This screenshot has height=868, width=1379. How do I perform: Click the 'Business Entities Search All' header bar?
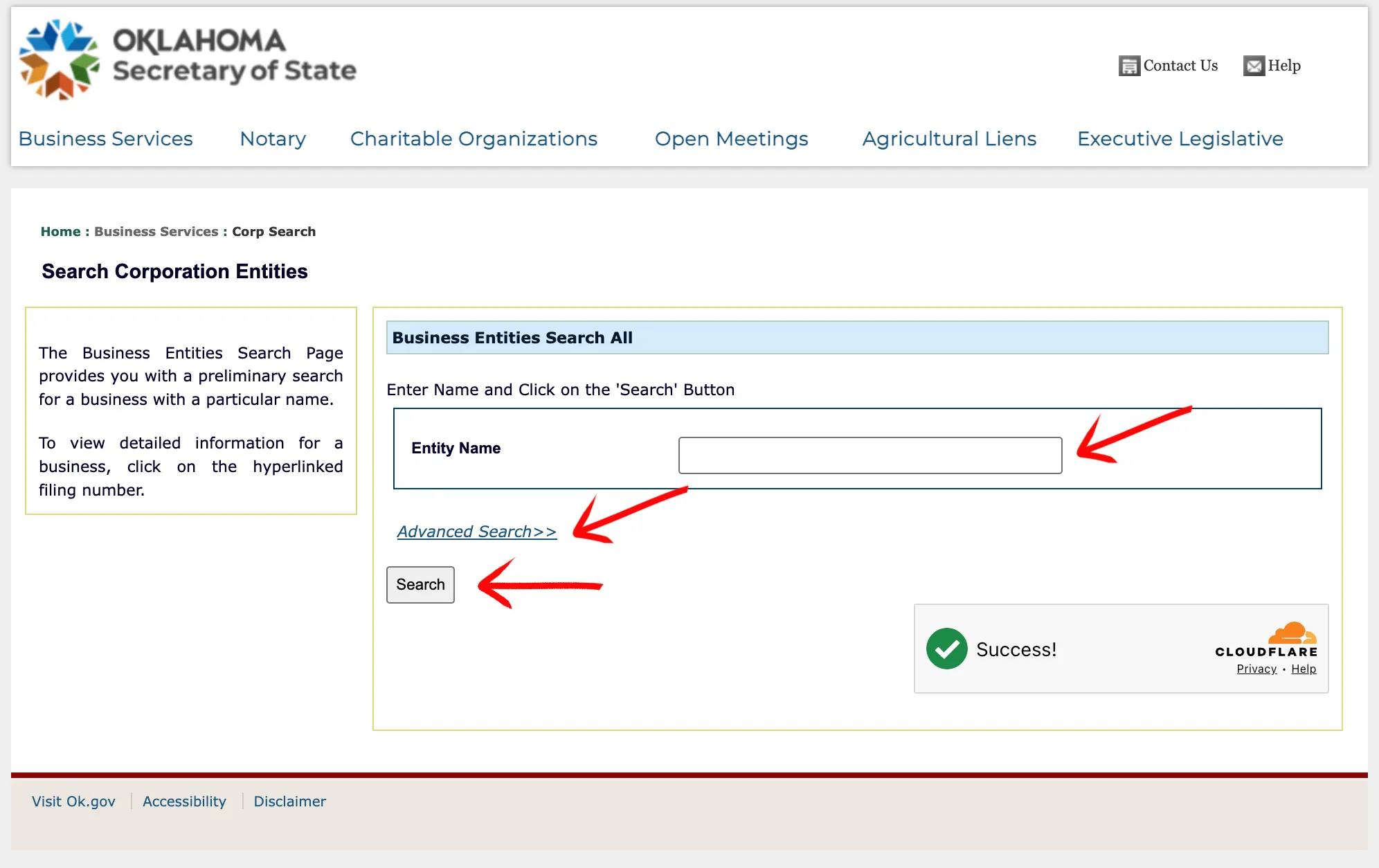point(857,338)
